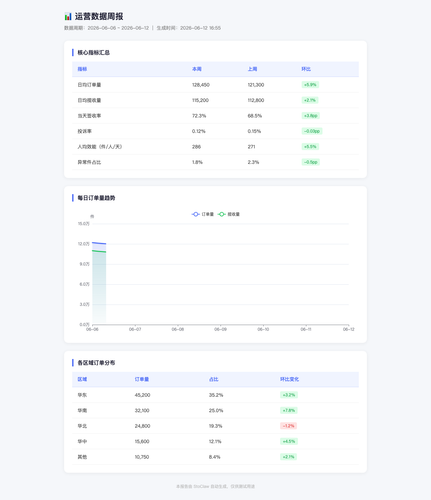The height and width of the screenshot is (500, 431).
Task: Select the 24,800 order count cell
Action: [x=142, y=426]
